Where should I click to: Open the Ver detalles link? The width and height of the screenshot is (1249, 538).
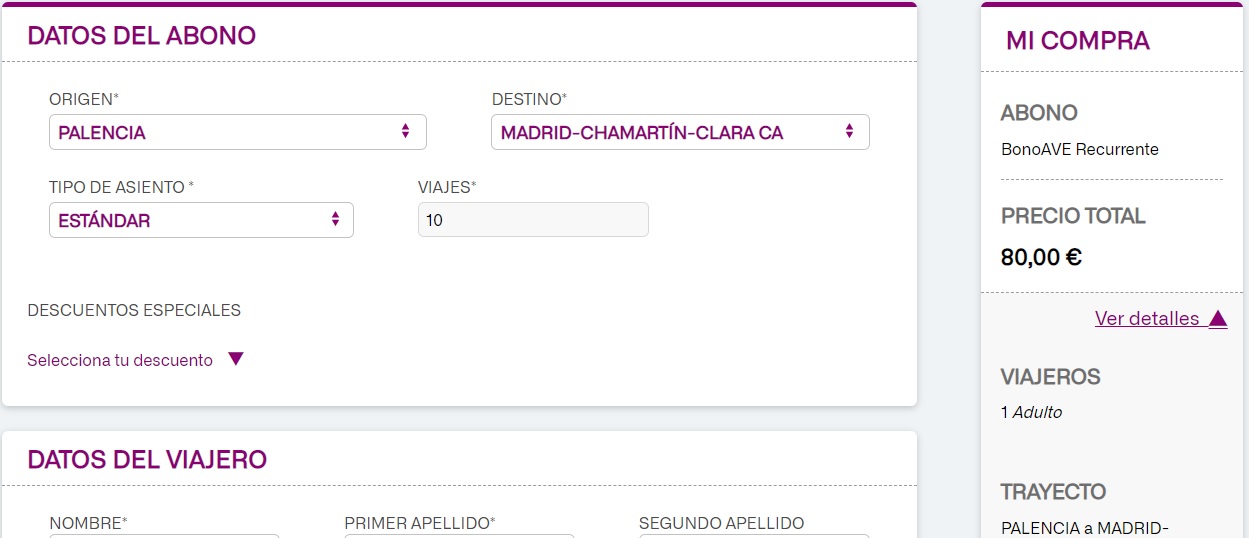point(1147,319)
